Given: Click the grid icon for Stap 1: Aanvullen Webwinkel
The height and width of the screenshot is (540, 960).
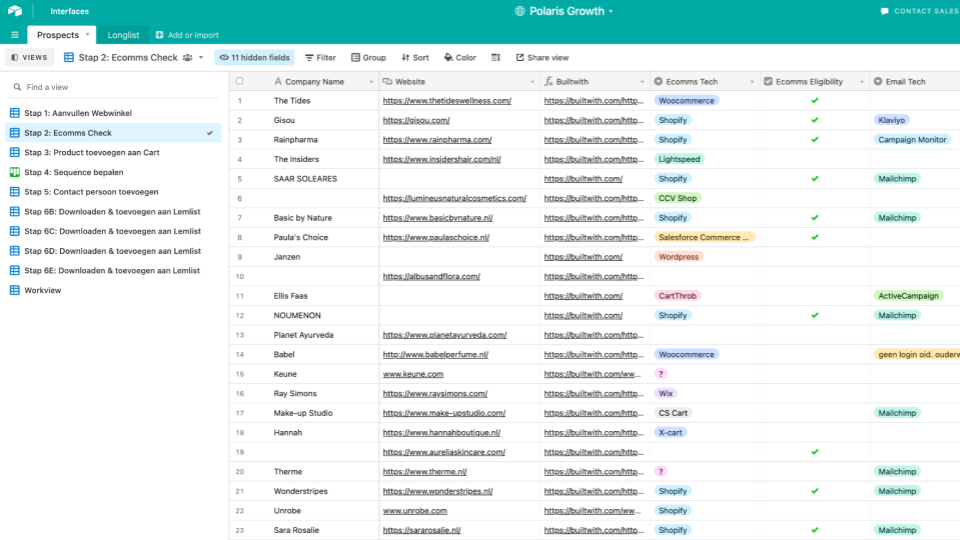Looking at the screenshot, I should coord(15,113).
